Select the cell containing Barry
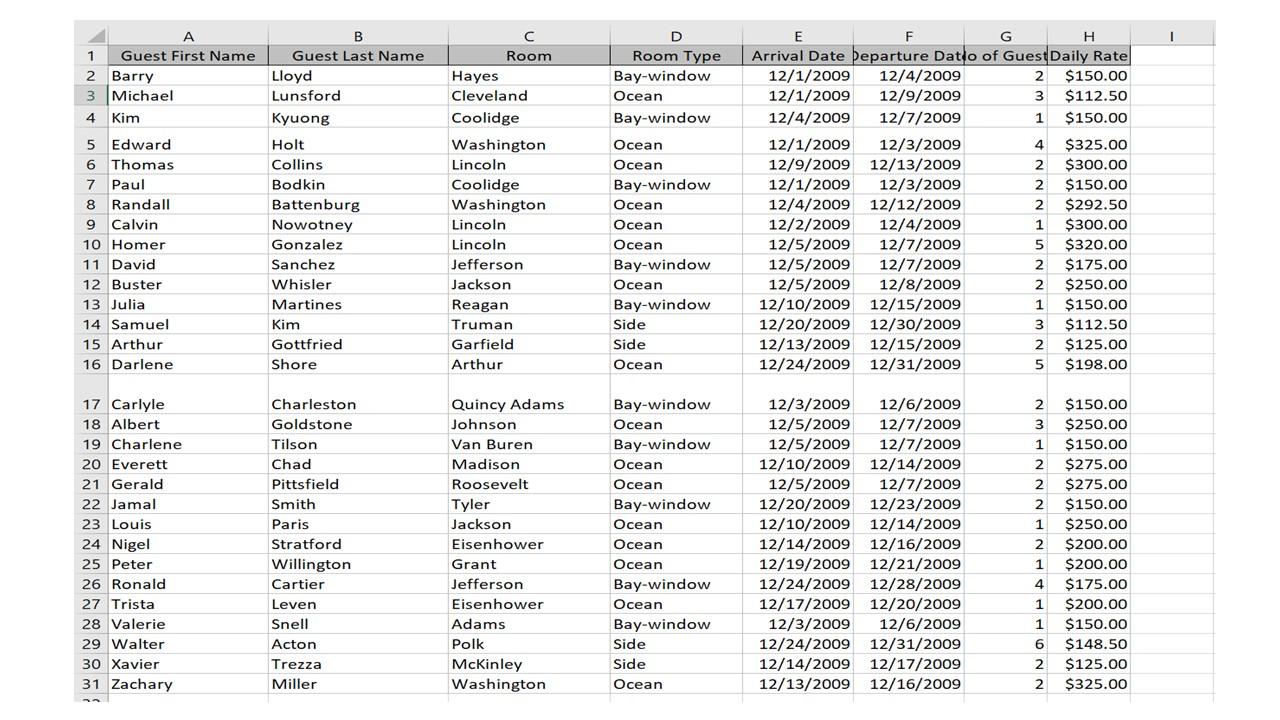The image size is (1280, 720). coord(188,75)
